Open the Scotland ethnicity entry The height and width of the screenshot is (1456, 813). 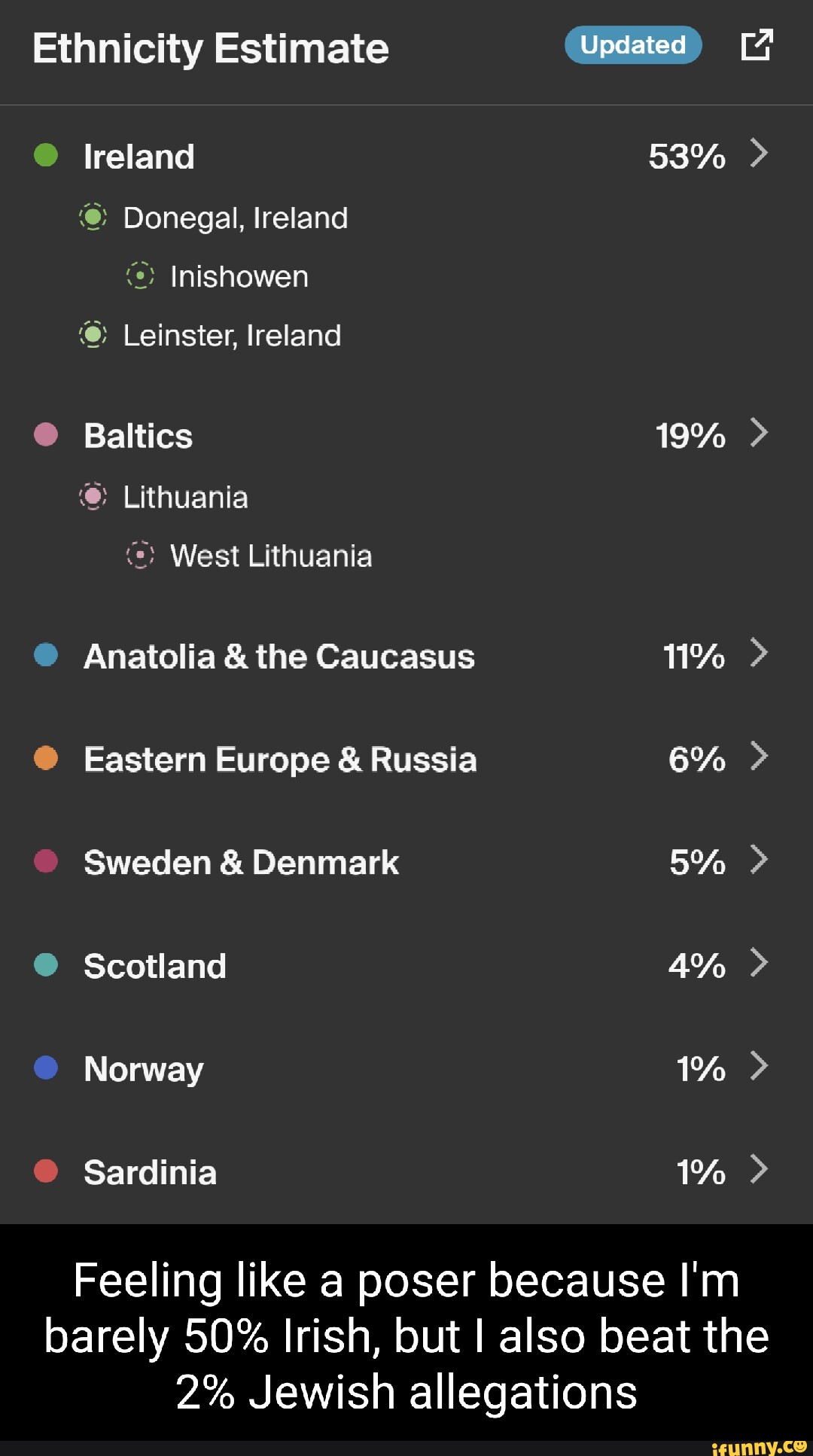click(155, 966)
